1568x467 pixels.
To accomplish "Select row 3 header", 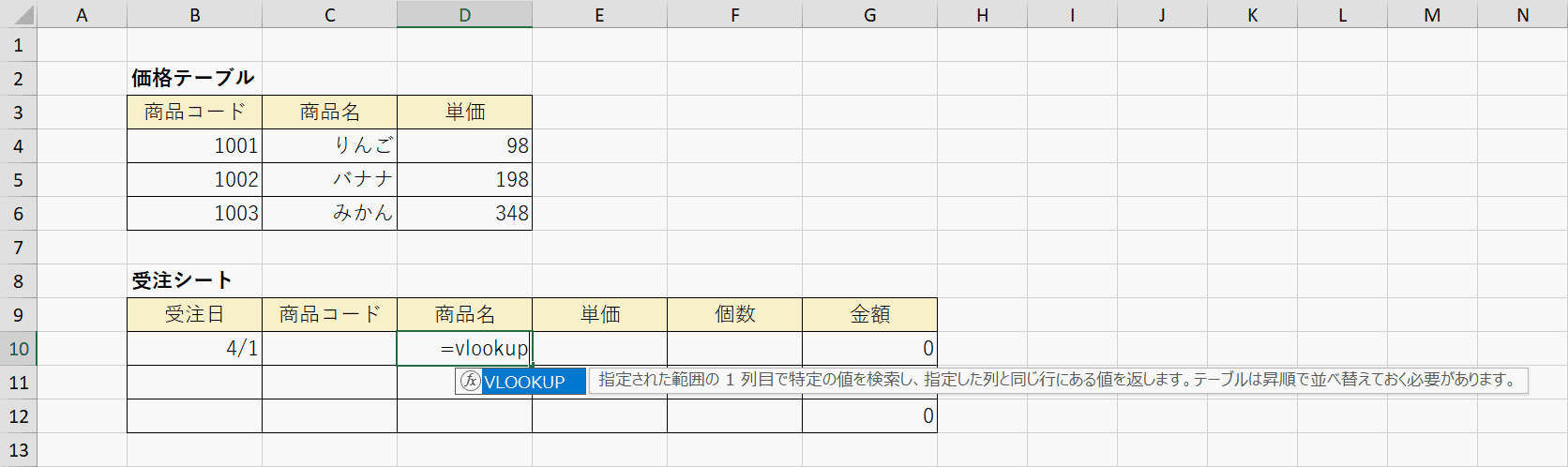I will point(19,113).
